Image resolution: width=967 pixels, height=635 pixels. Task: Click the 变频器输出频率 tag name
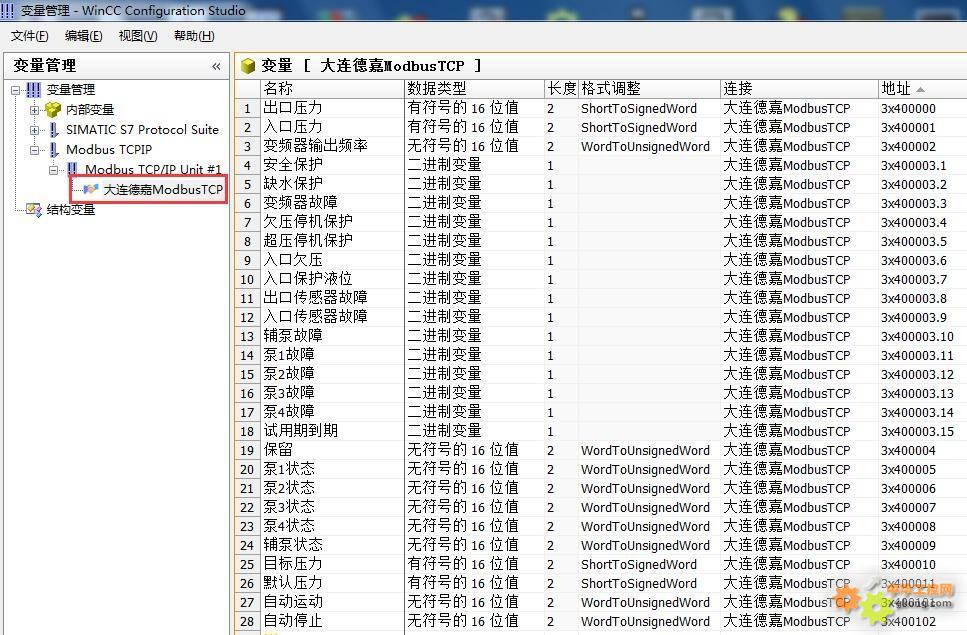pyautogui.click(x=316, y=146)
